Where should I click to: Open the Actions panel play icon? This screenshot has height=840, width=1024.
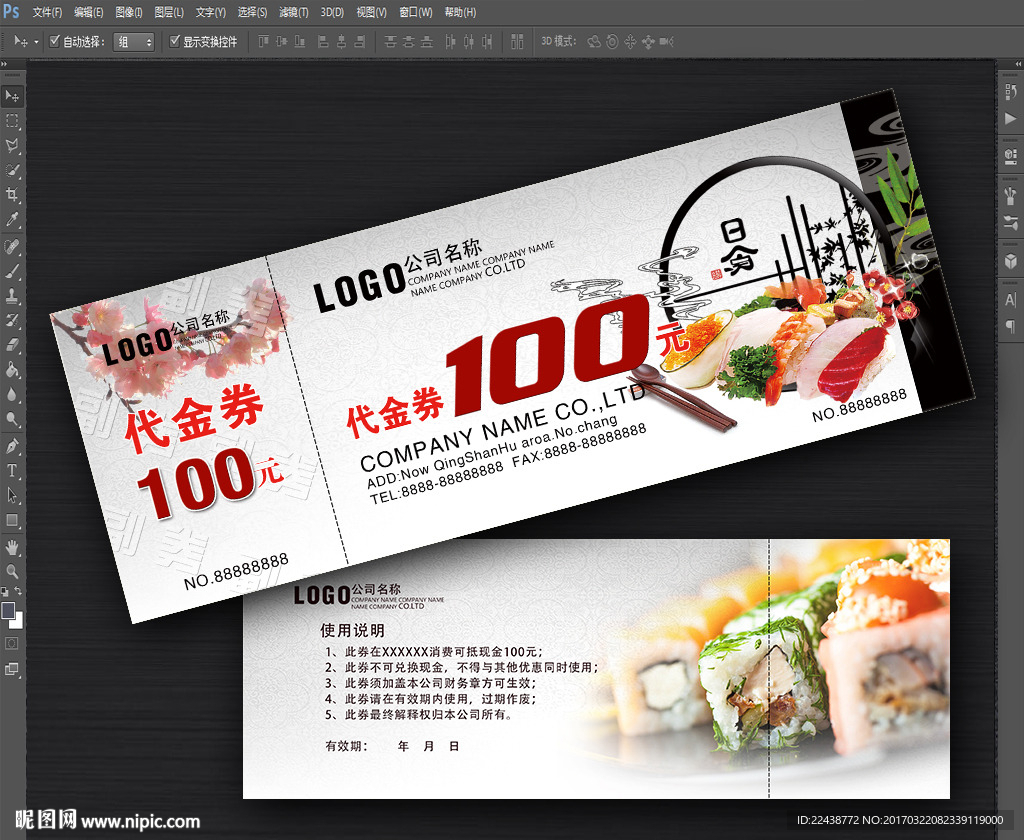[x=1010, y=118]
